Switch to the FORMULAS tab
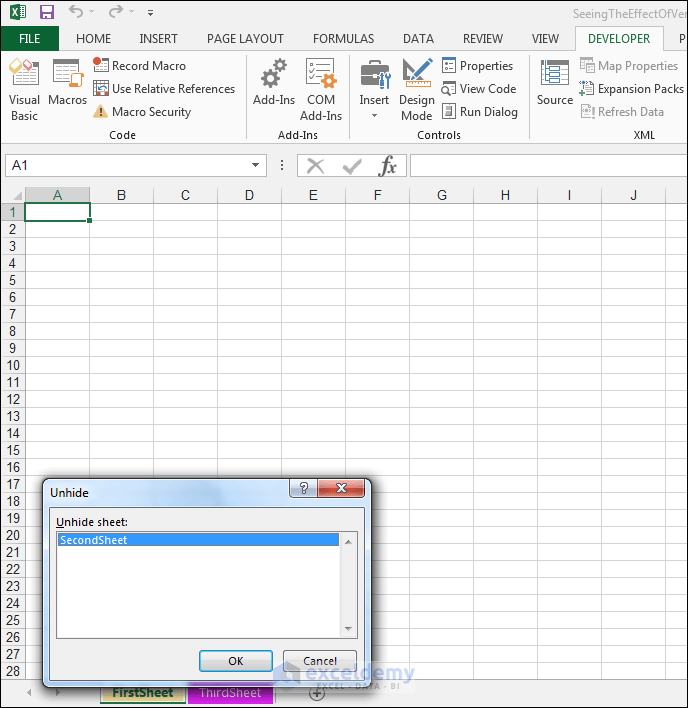The width and height of the screenshot is (688, 708). coord(344,39)
